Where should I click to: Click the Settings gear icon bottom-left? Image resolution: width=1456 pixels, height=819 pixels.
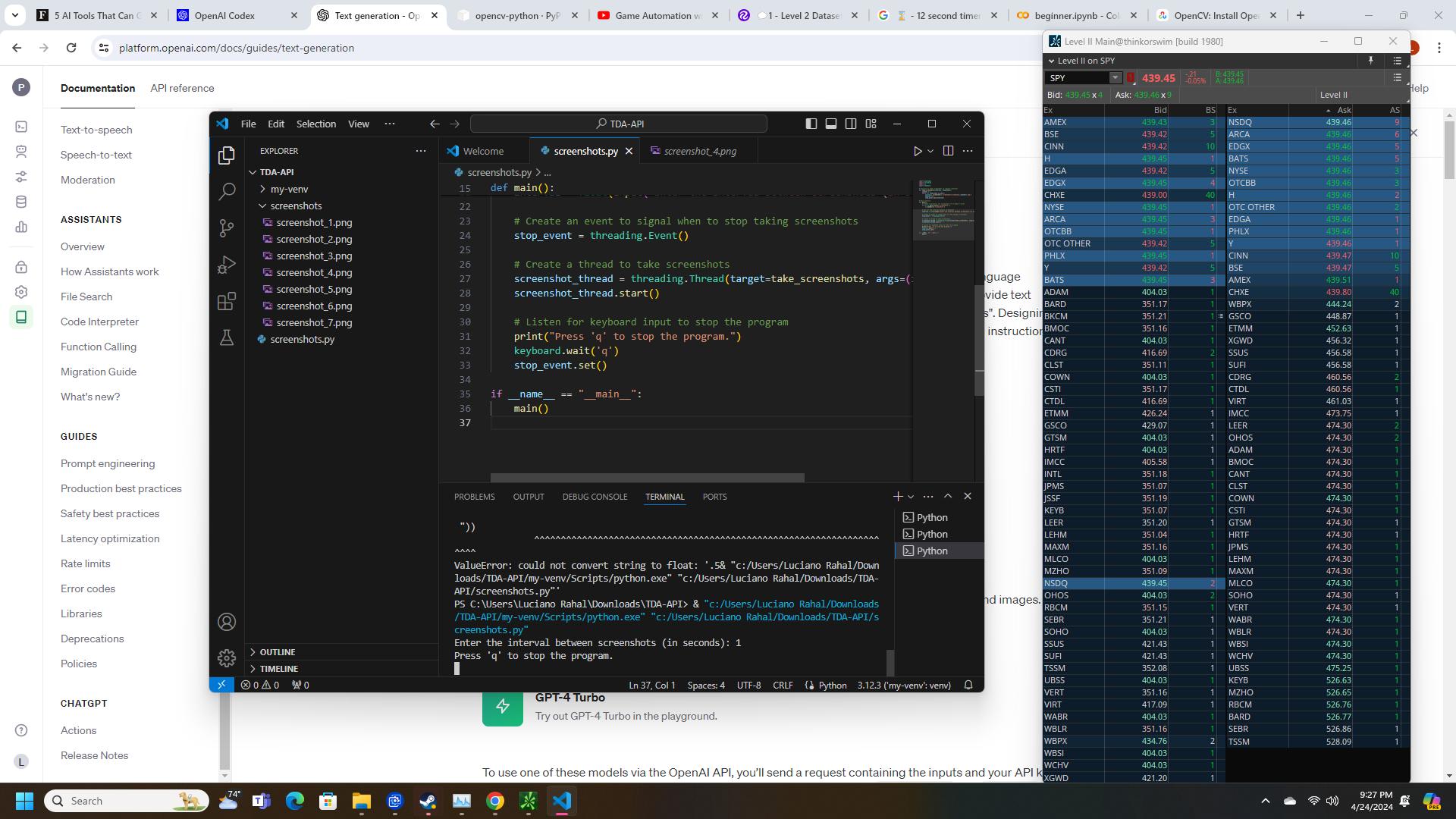(x=225, y=656)
